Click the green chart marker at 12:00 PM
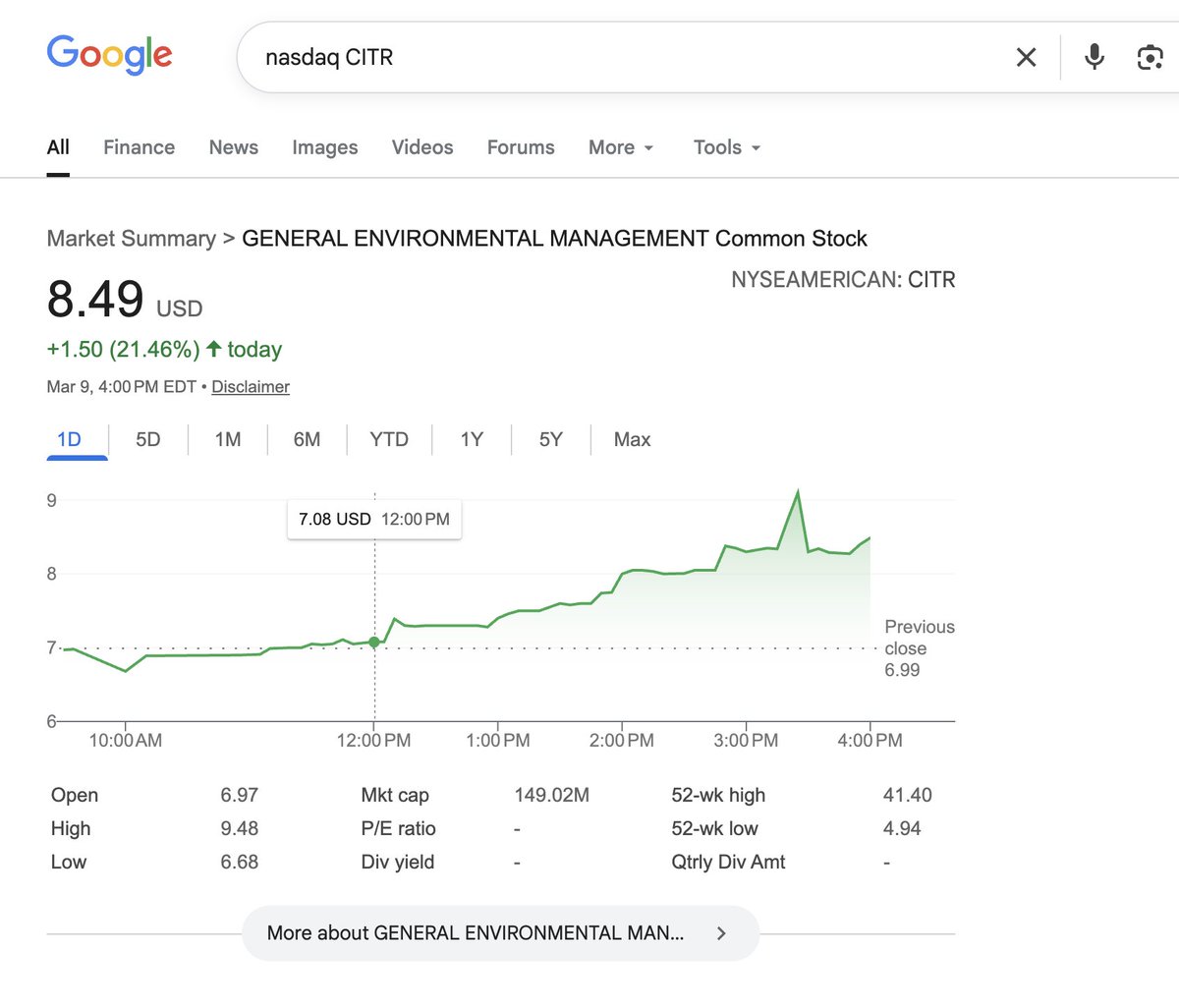Screen dimensions: 1179x1008 point(374,643)
